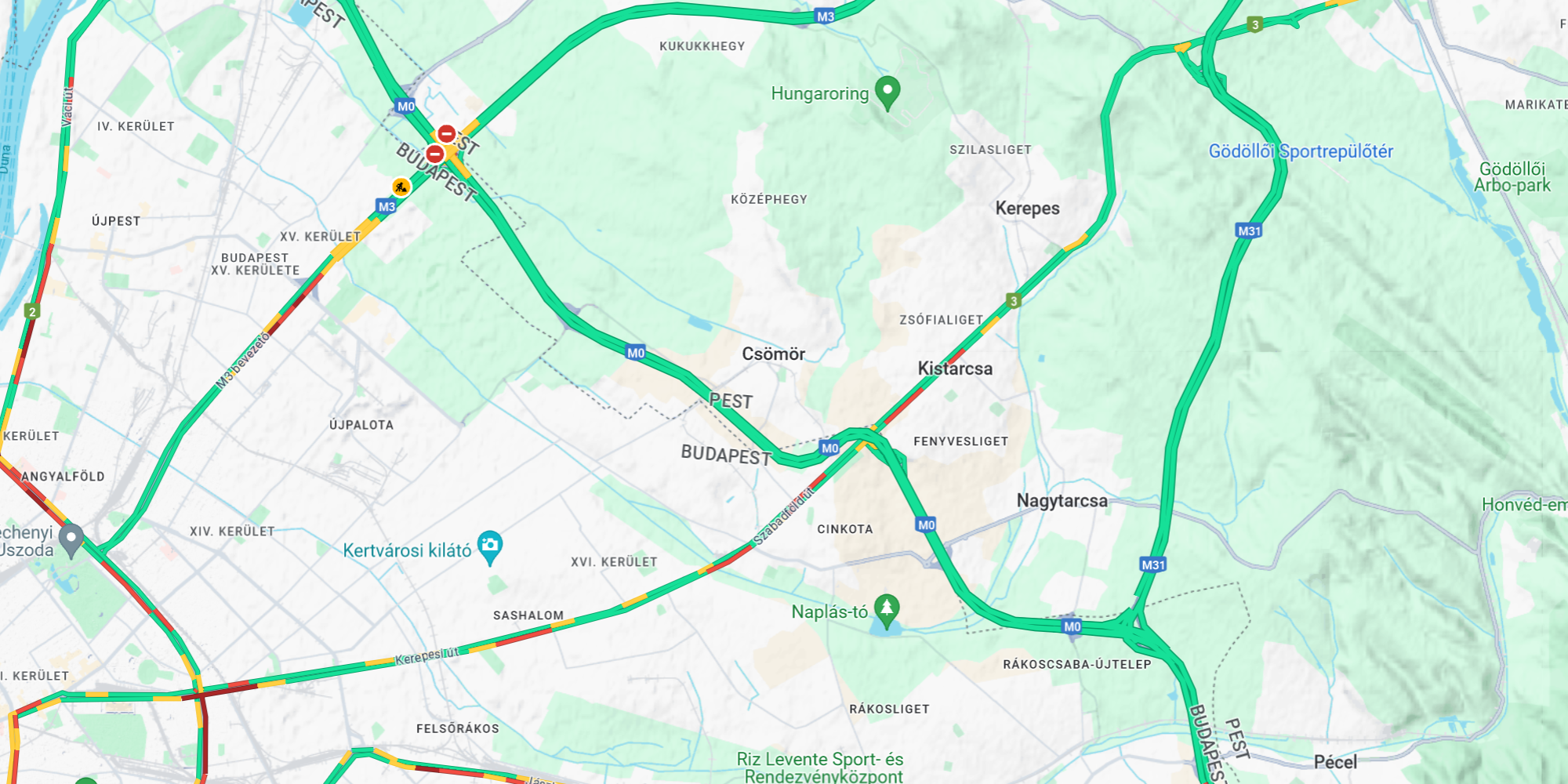1568x784 pixels.
Task: Click the Hungaroring green location pin
Action: click(887, 93)
